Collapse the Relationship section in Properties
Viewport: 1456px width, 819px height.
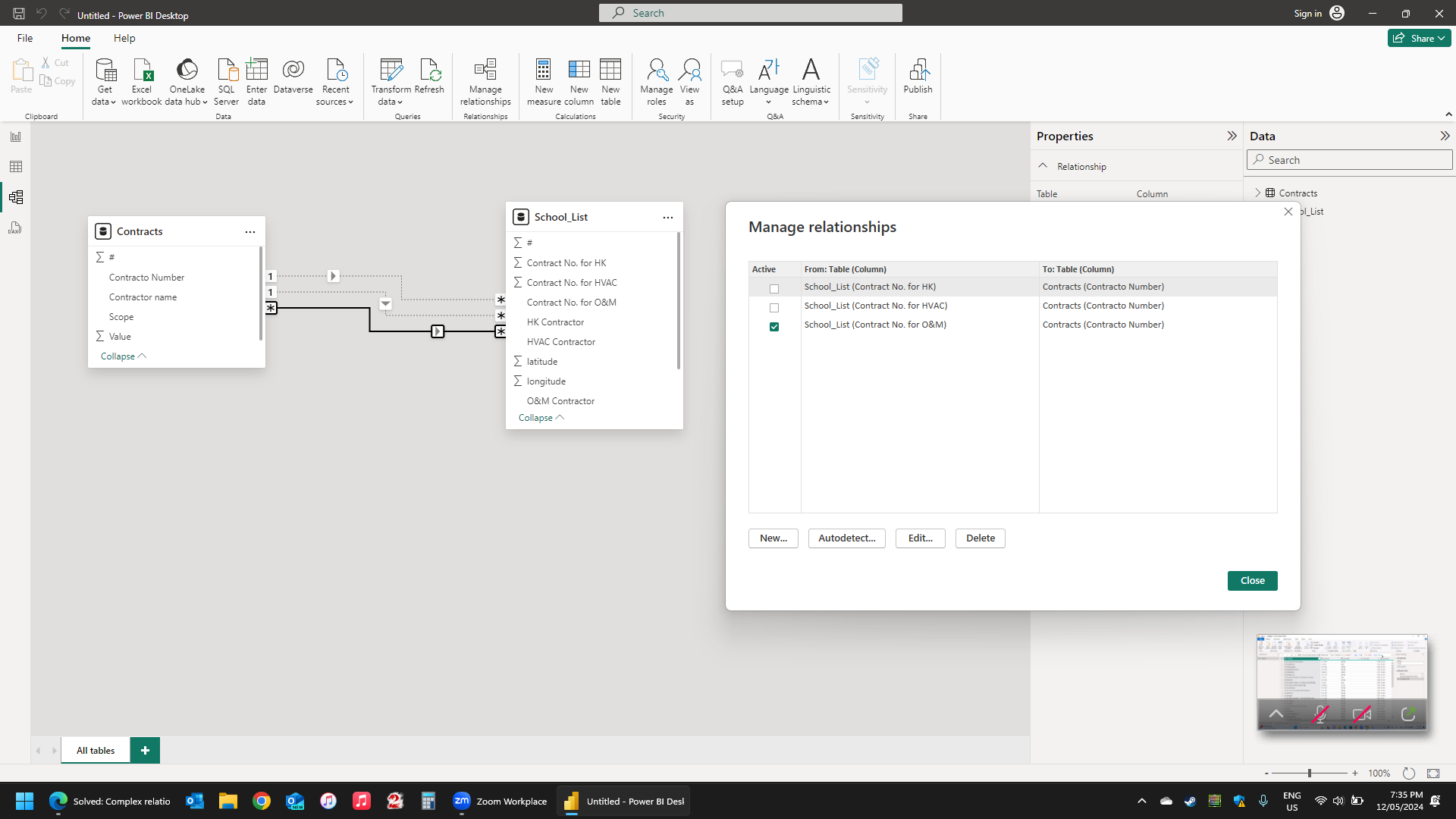tap(1043, 166)
